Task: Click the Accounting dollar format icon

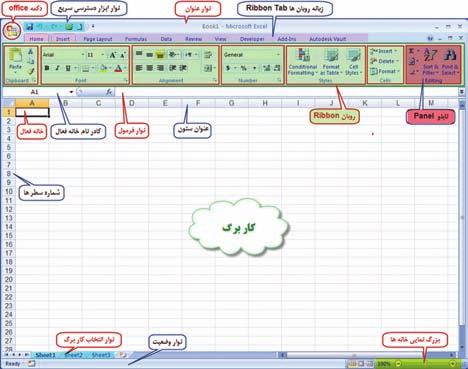Action: (228, 68)
